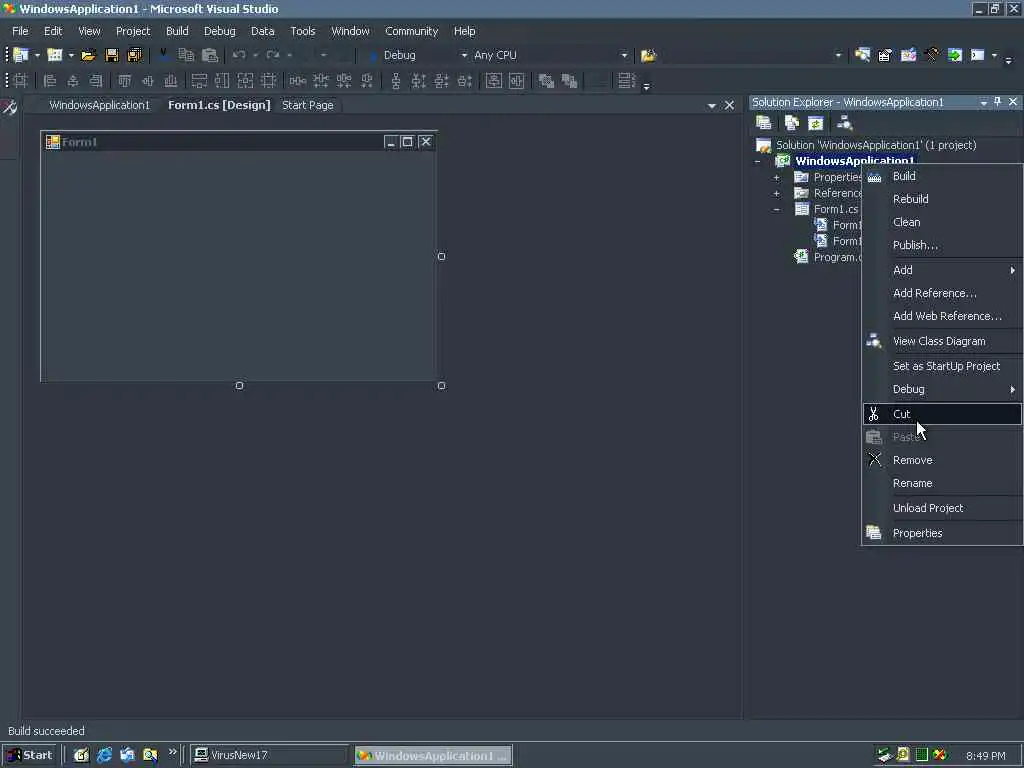Click the Paste icon in the Standard toolbar
This screenshot has height=768, width=1024.
click(x=210, y=56)
